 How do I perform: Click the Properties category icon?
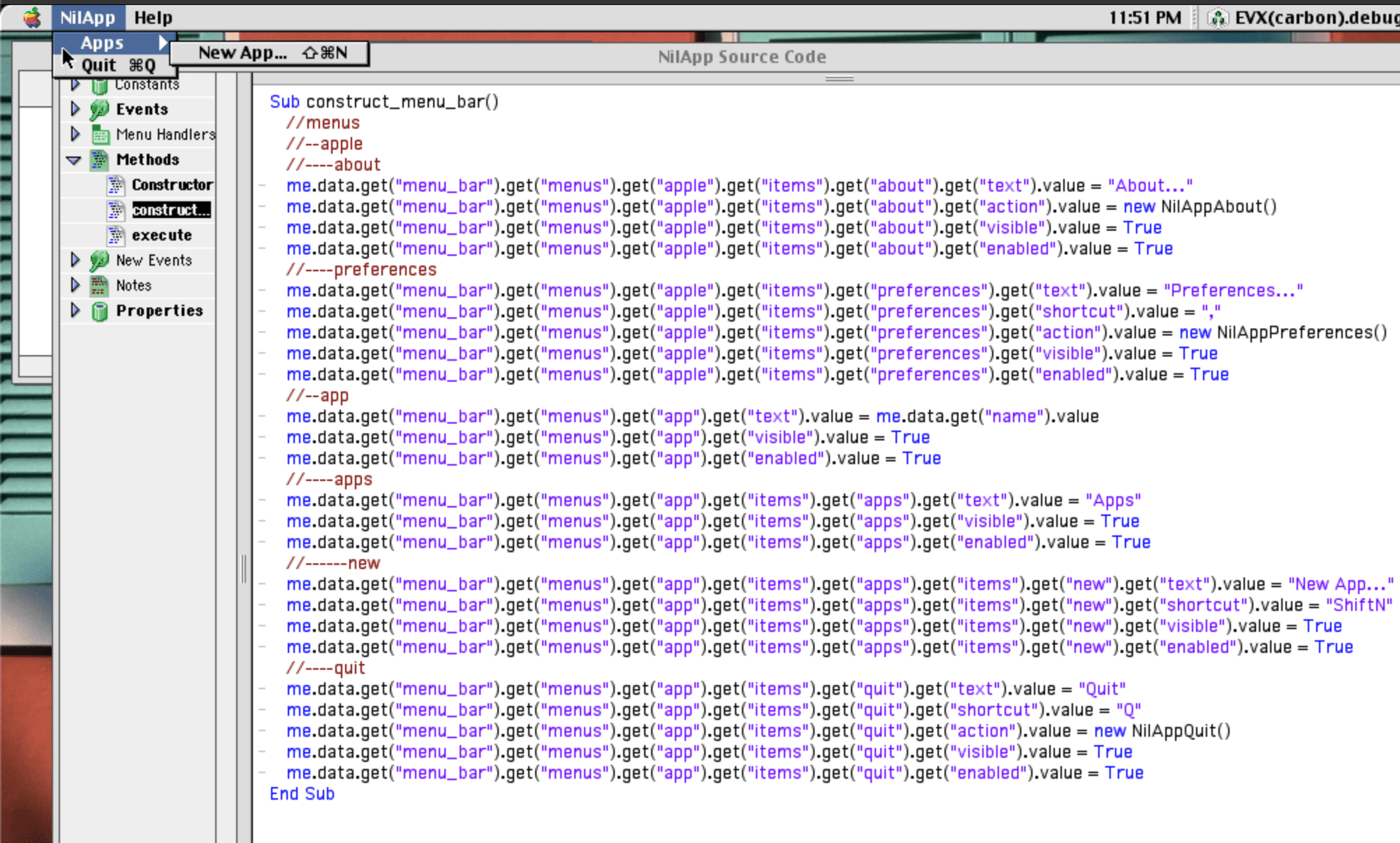100,311
